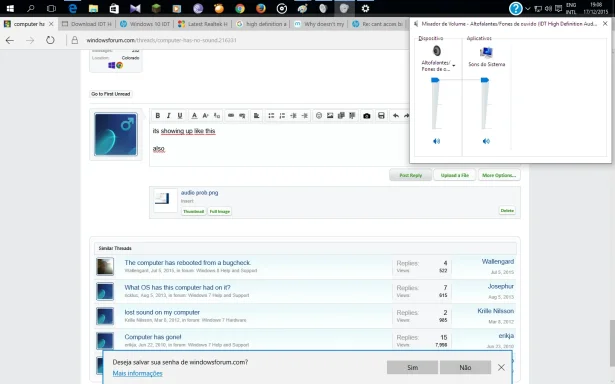Expand the Altofalantes device dropdown arrow
The width and height of the screenshot is (615, 384).
point(454,66)
